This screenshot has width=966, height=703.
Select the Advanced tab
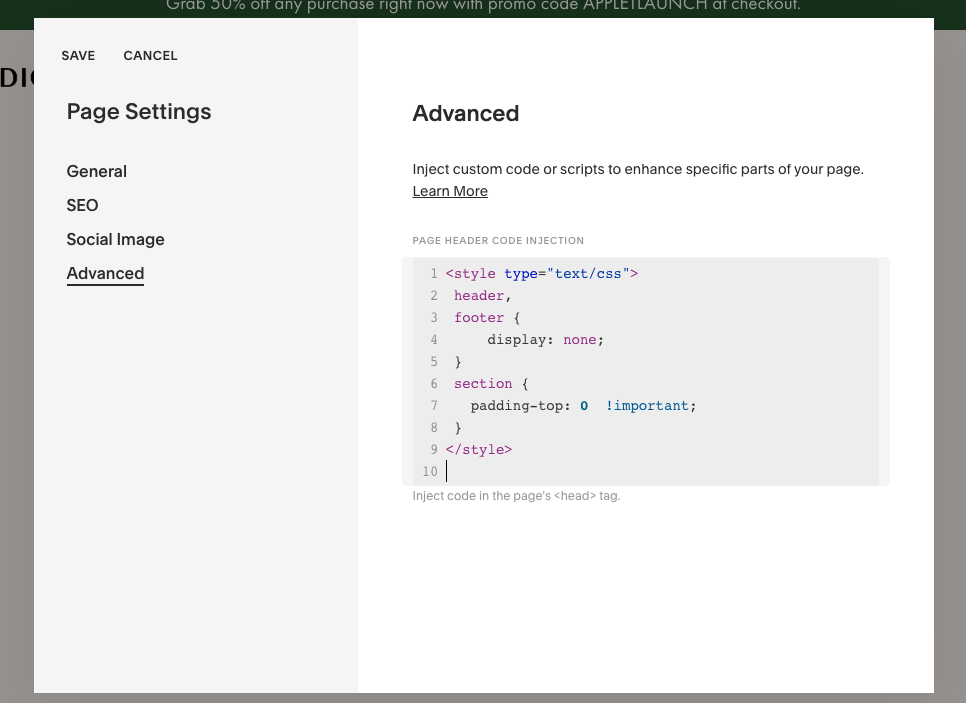105,274
